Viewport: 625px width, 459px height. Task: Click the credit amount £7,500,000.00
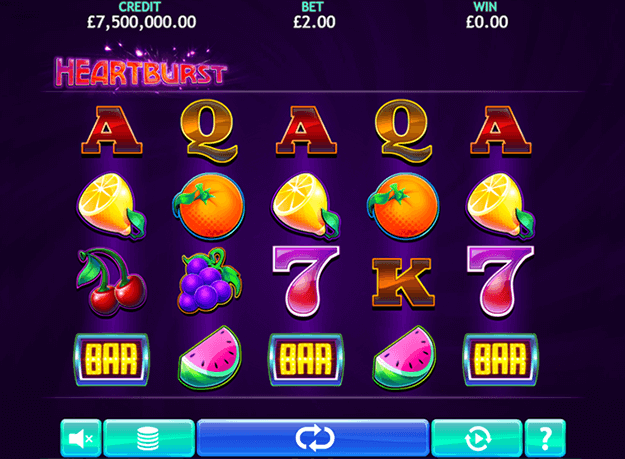(142, 22)
